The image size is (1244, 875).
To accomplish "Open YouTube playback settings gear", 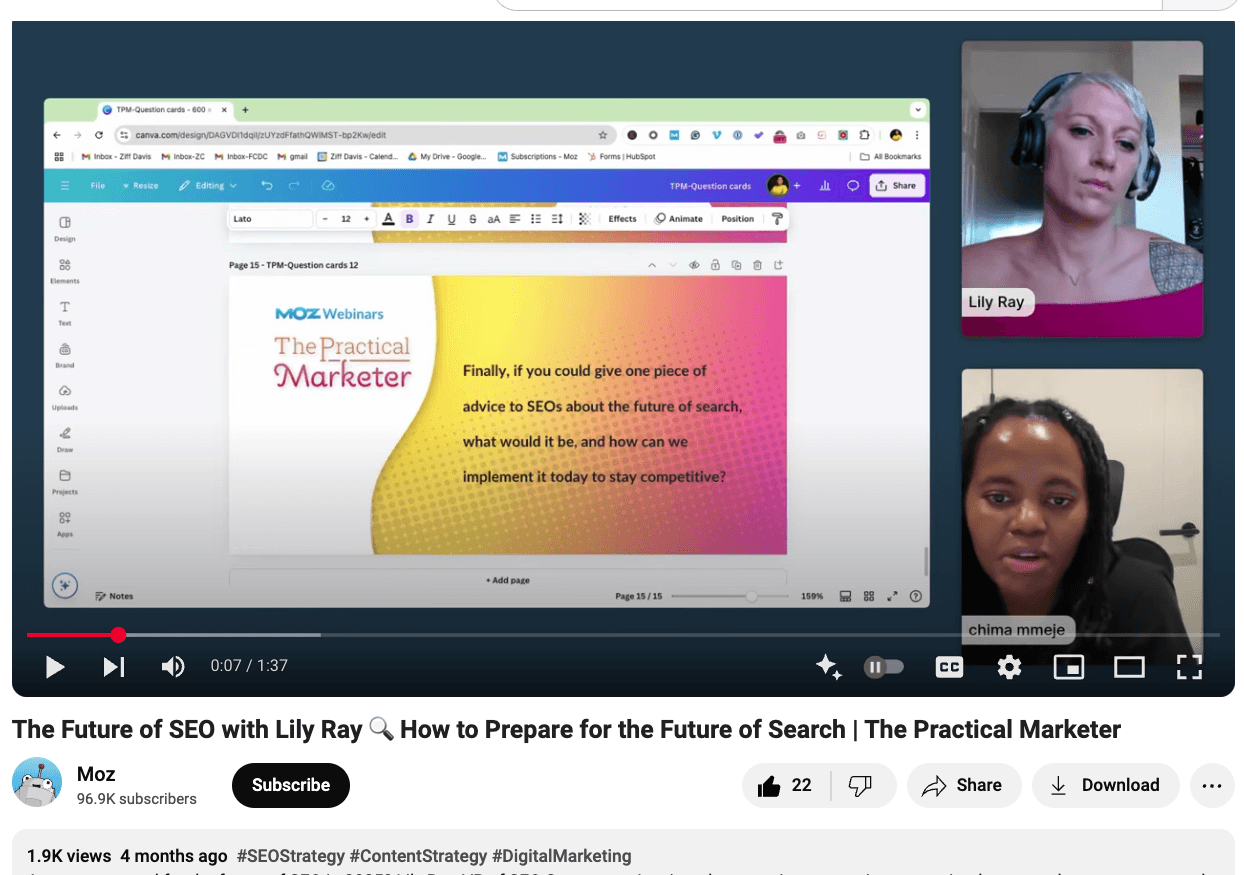I will tap(1009, 666).
